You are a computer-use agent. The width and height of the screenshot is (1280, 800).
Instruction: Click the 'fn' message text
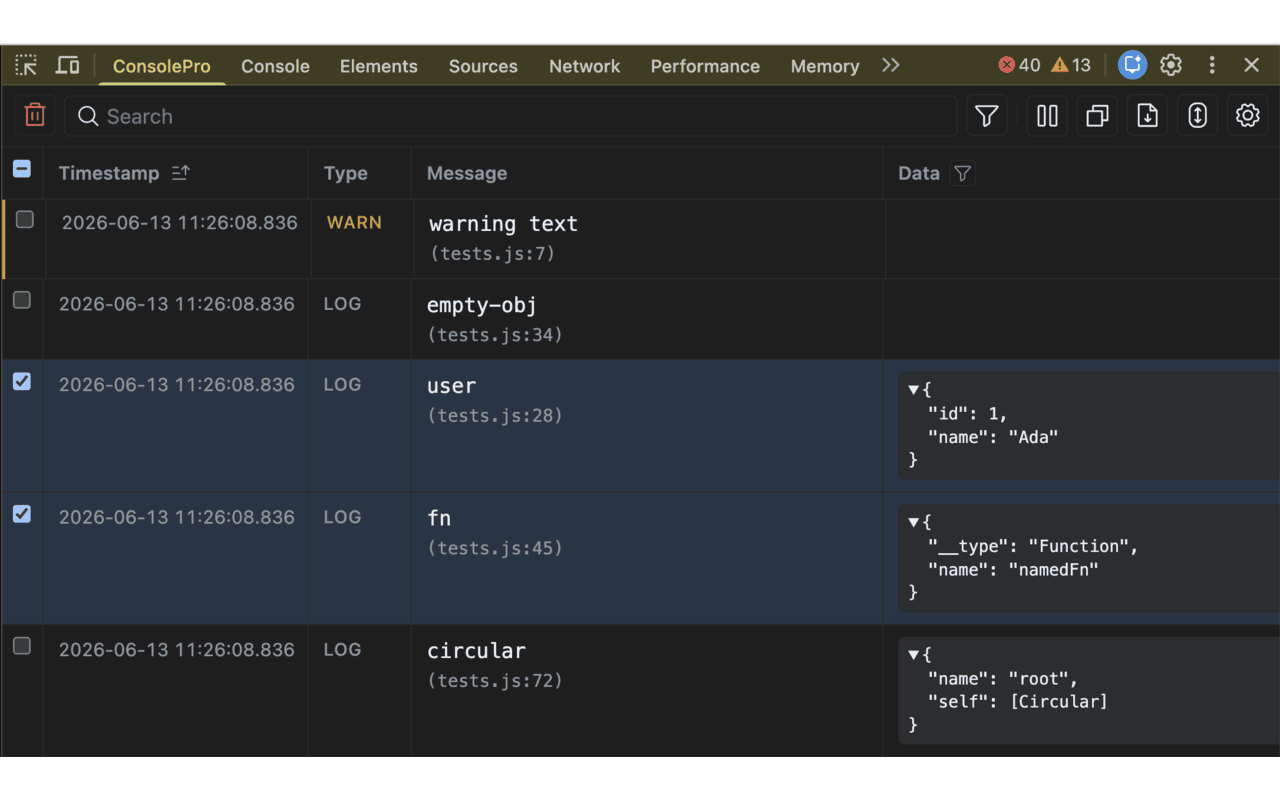pyautogui.click(x=439, y=518)
